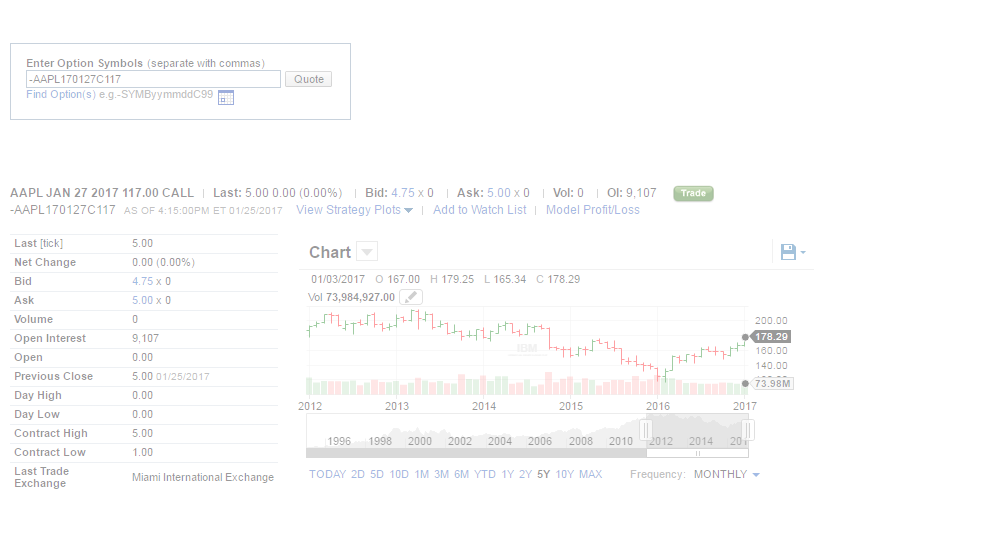Switch chart to TODAY range
Screen dimensions: 995x557
(327, 474)
